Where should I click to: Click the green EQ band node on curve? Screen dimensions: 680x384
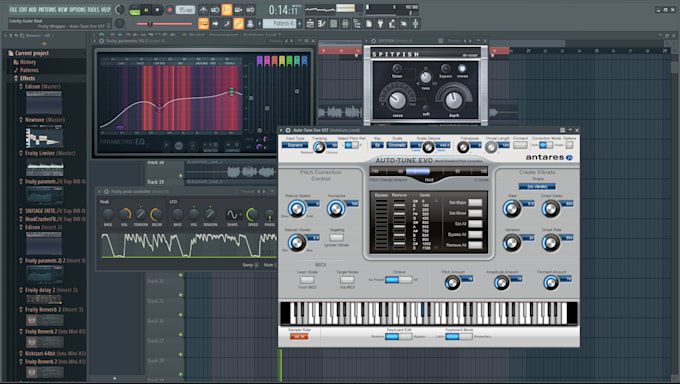coord(232,92)
